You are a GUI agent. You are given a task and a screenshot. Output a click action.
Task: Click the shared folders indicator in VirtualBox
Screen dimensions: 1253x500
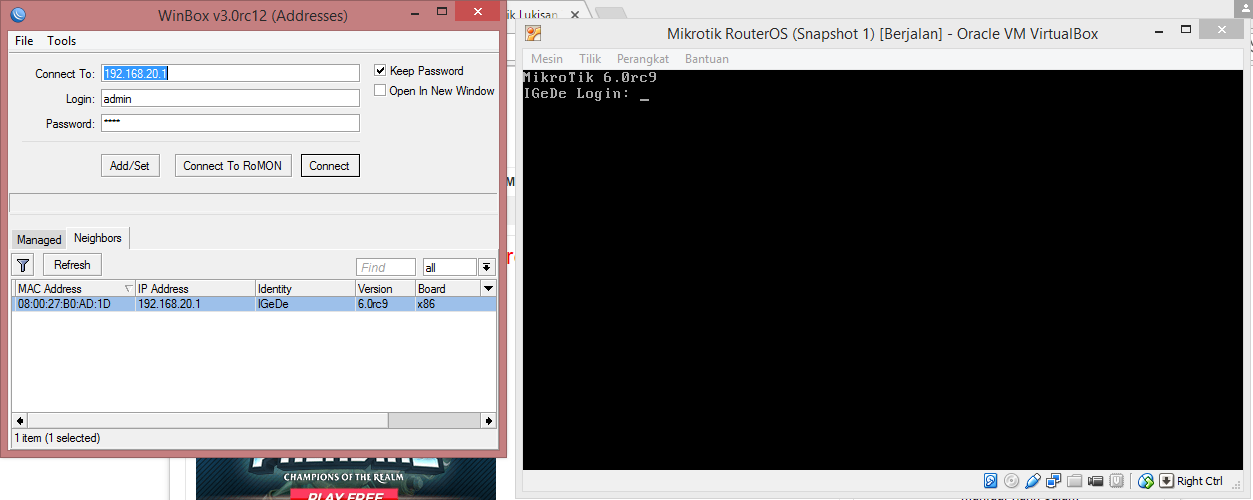(1075, 481)
